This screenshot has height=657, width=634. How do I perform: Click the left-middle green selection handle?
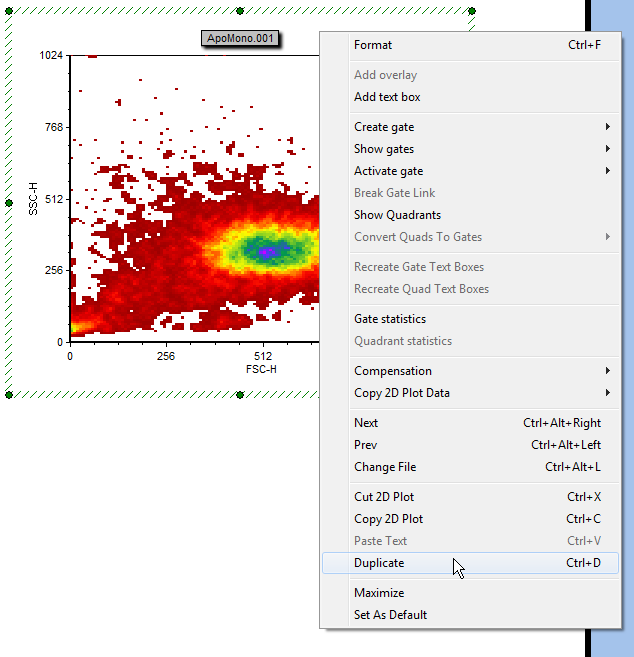[x=9, y=203]
